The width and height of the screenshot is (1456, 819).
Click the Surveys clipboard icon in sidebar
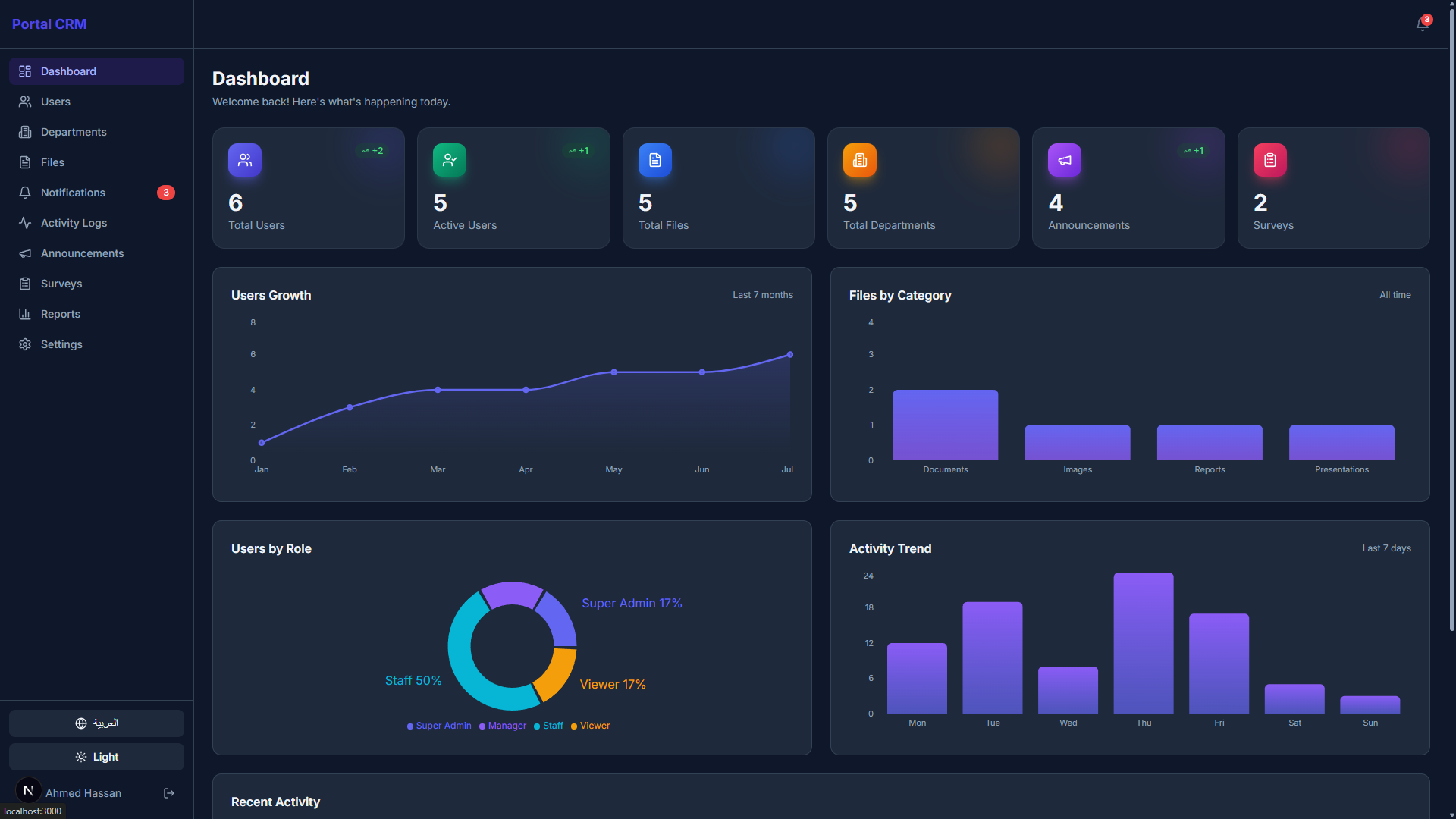(25, 284)
